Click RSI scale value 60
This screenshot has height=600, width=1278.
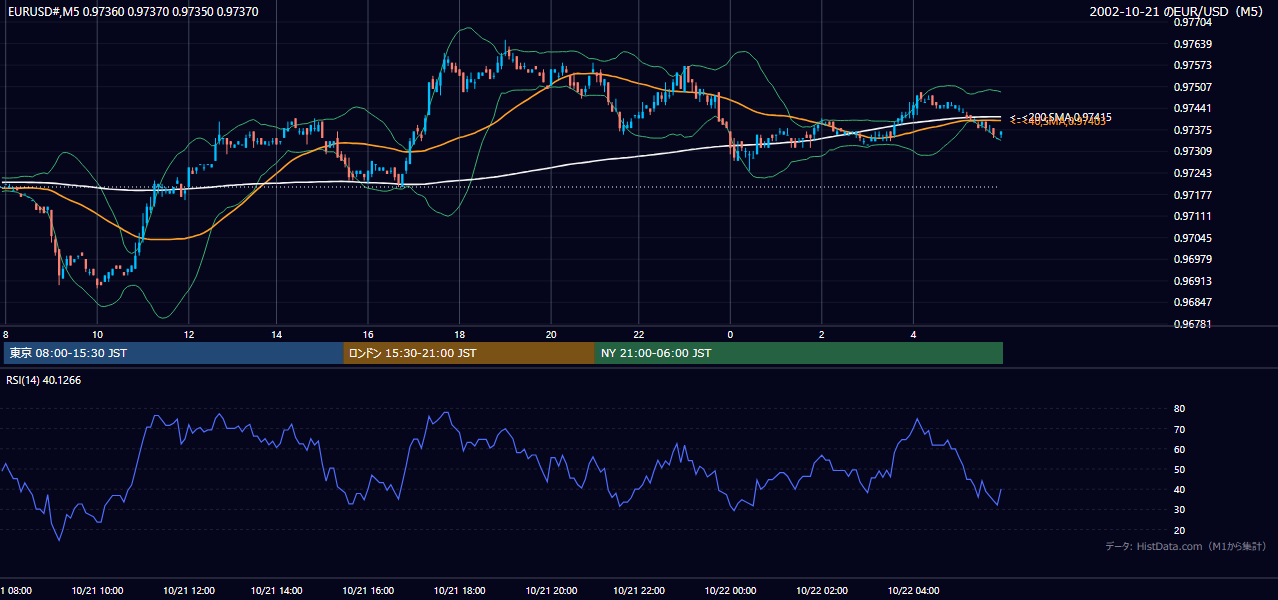pos(1179,449)
